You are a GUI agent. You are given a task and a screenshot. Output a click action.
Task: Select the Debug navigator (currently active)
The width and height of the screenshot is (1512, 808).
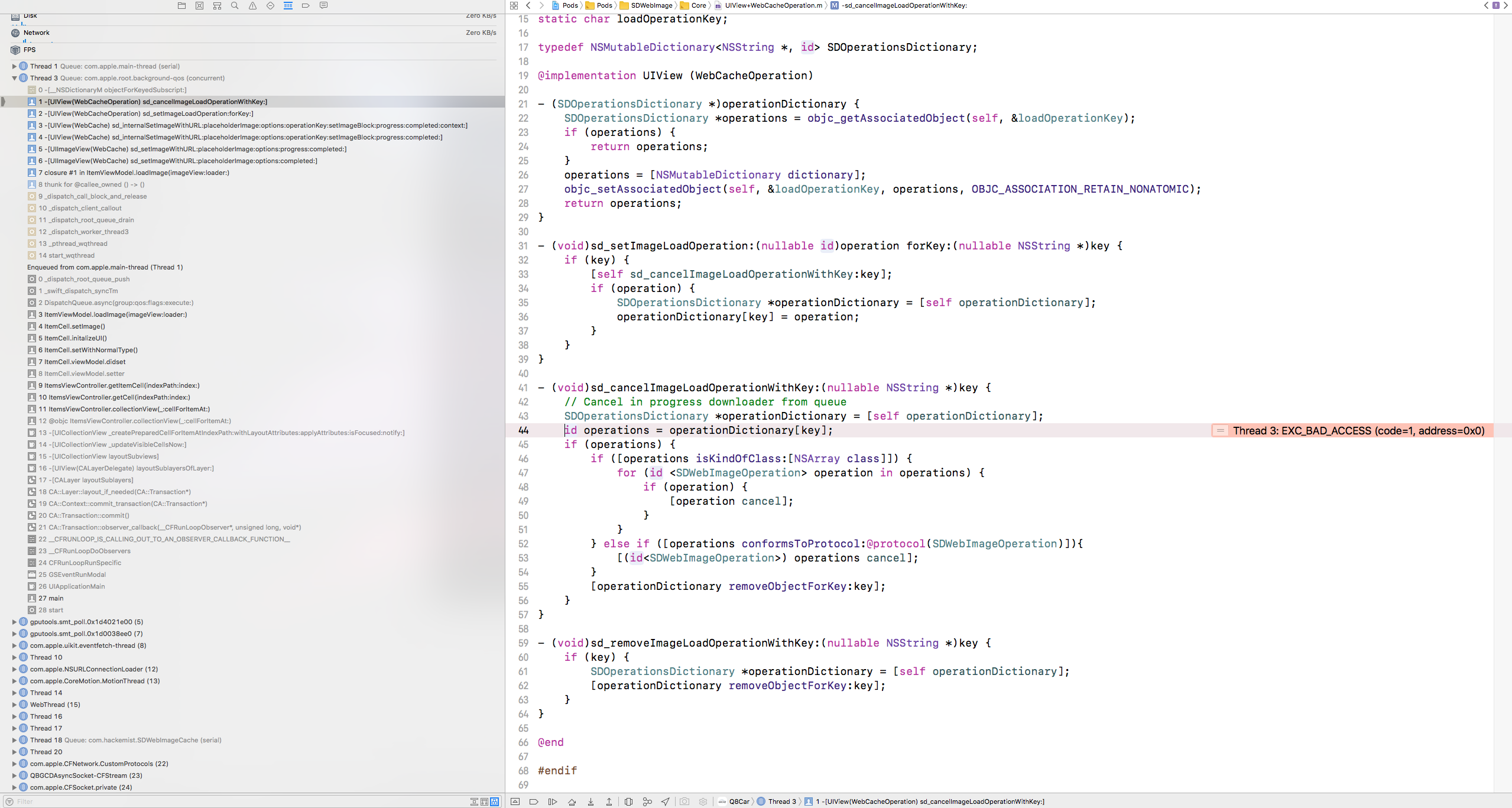click(288, 5)
